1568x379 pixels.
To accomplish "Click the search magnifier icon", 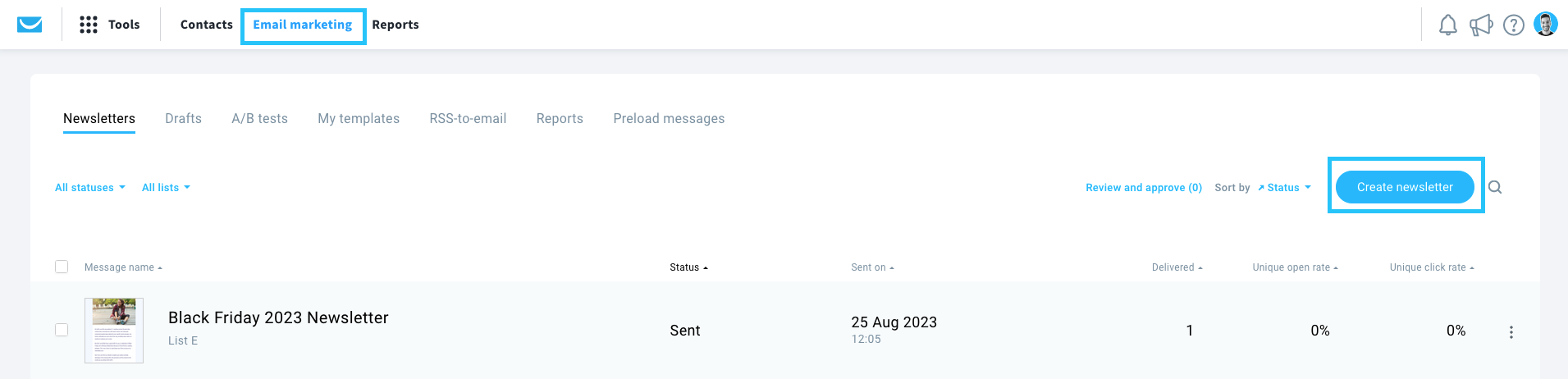I will [1495, 187].
